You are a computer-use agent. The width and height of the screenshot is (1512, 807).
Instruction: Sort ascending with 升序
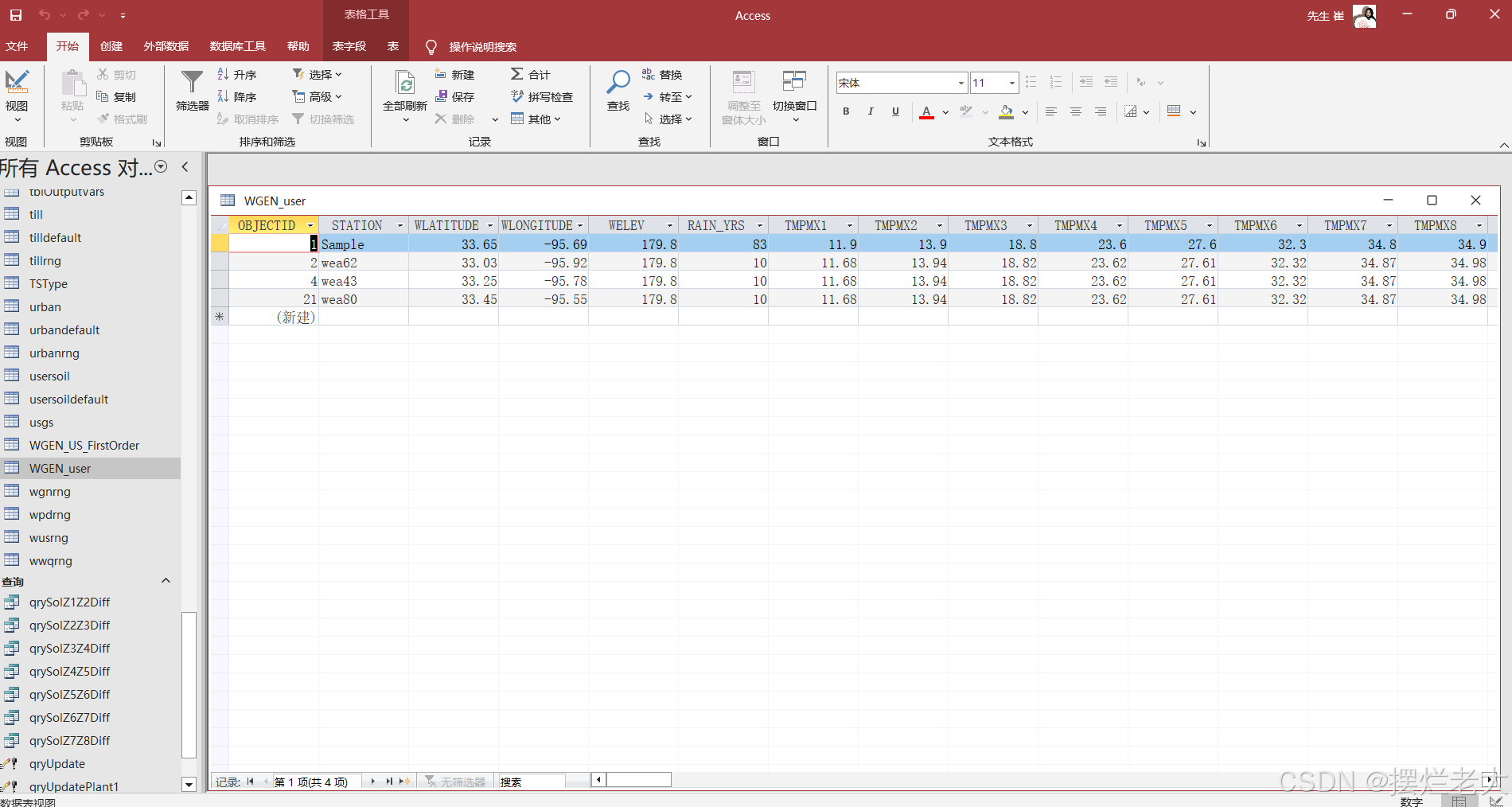click(x=237, y=75)
